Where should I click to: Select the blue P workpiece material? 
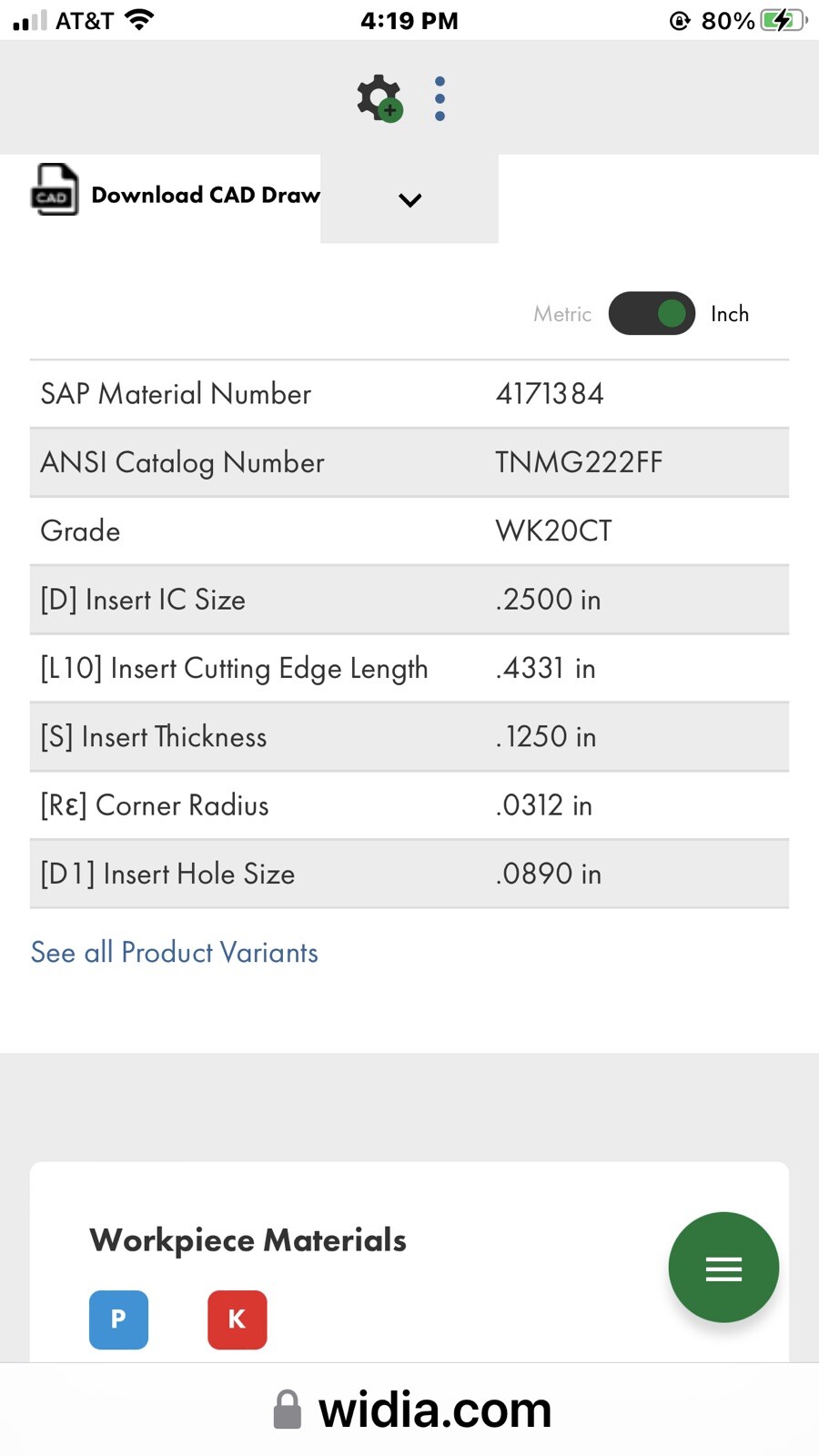click(x=118, y=1319)
